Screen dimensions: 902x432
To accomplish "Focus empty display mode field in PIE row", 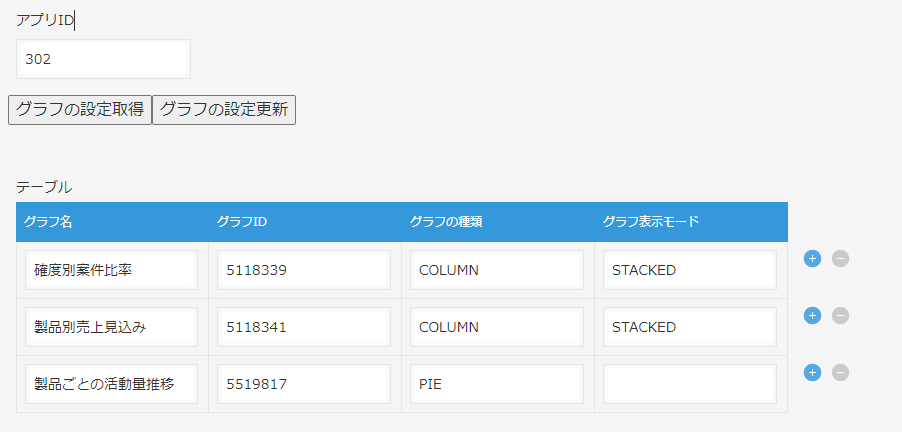I will coord(690,384).
